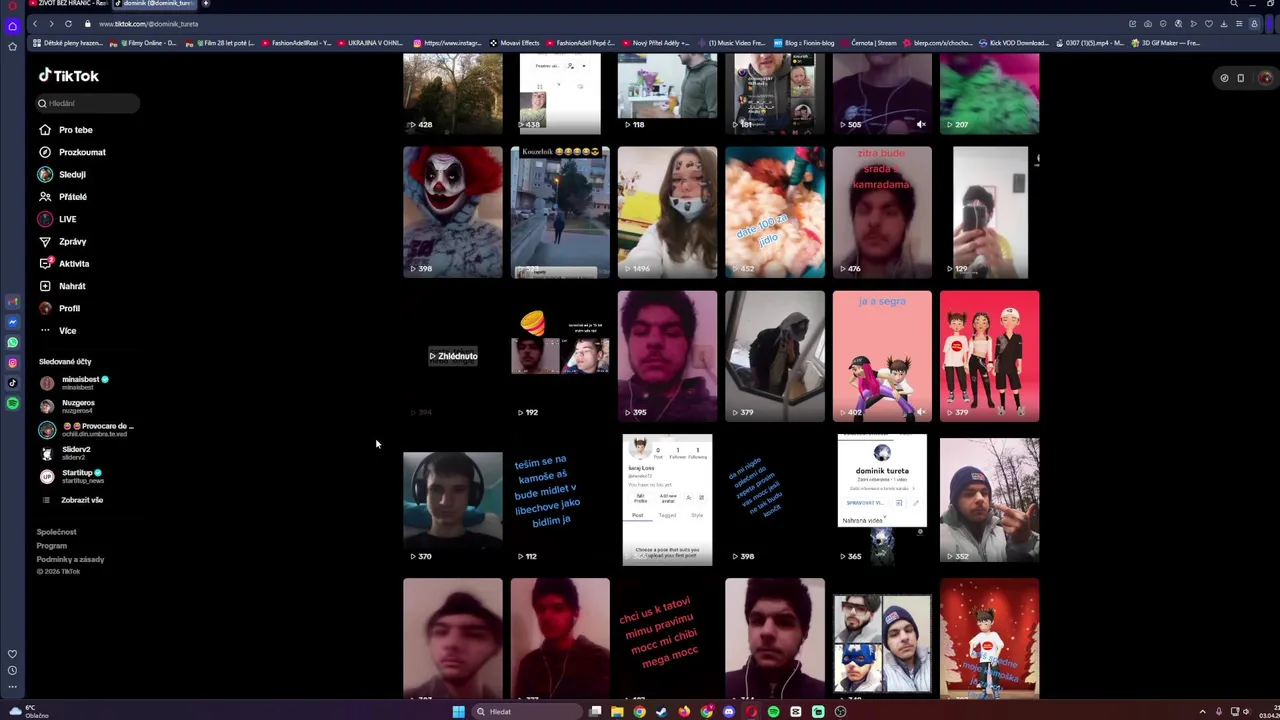Reload the TikTok page

[68, 23]
